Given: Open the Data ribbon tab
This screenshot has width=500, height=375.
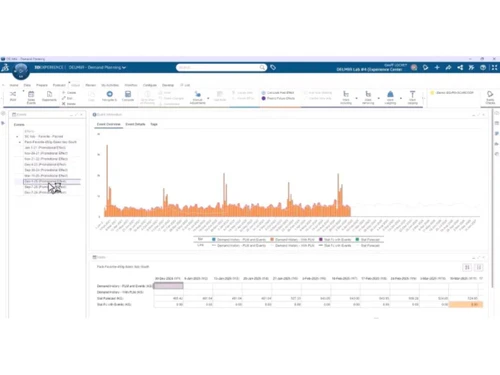Looking at the screenshot, I should pyautogui.click(x=27, y=85).
